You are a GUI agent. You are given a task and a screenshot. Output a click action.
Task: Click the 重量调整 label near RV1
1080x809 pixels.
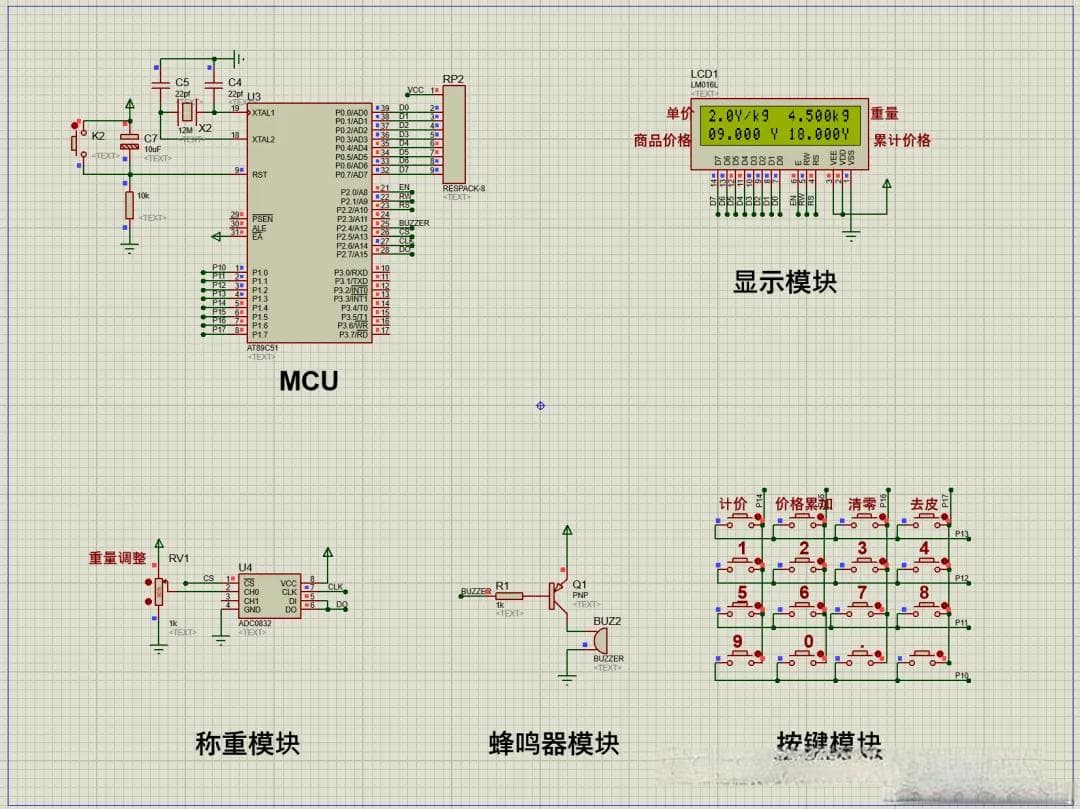(x=117, y=558)
